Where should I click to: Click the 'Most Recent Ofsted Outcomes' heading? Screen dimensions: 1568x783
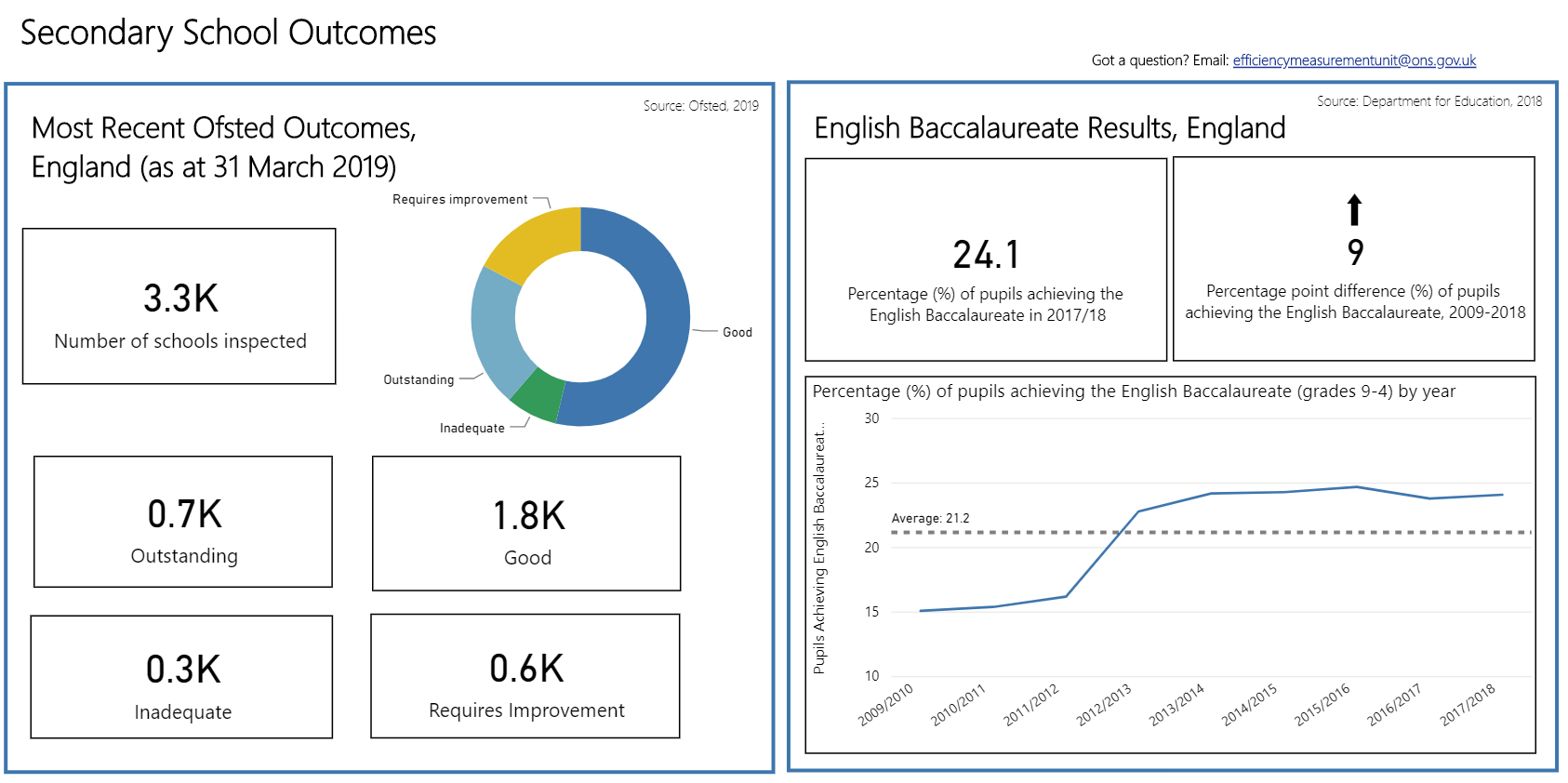[x=224, y=147]
